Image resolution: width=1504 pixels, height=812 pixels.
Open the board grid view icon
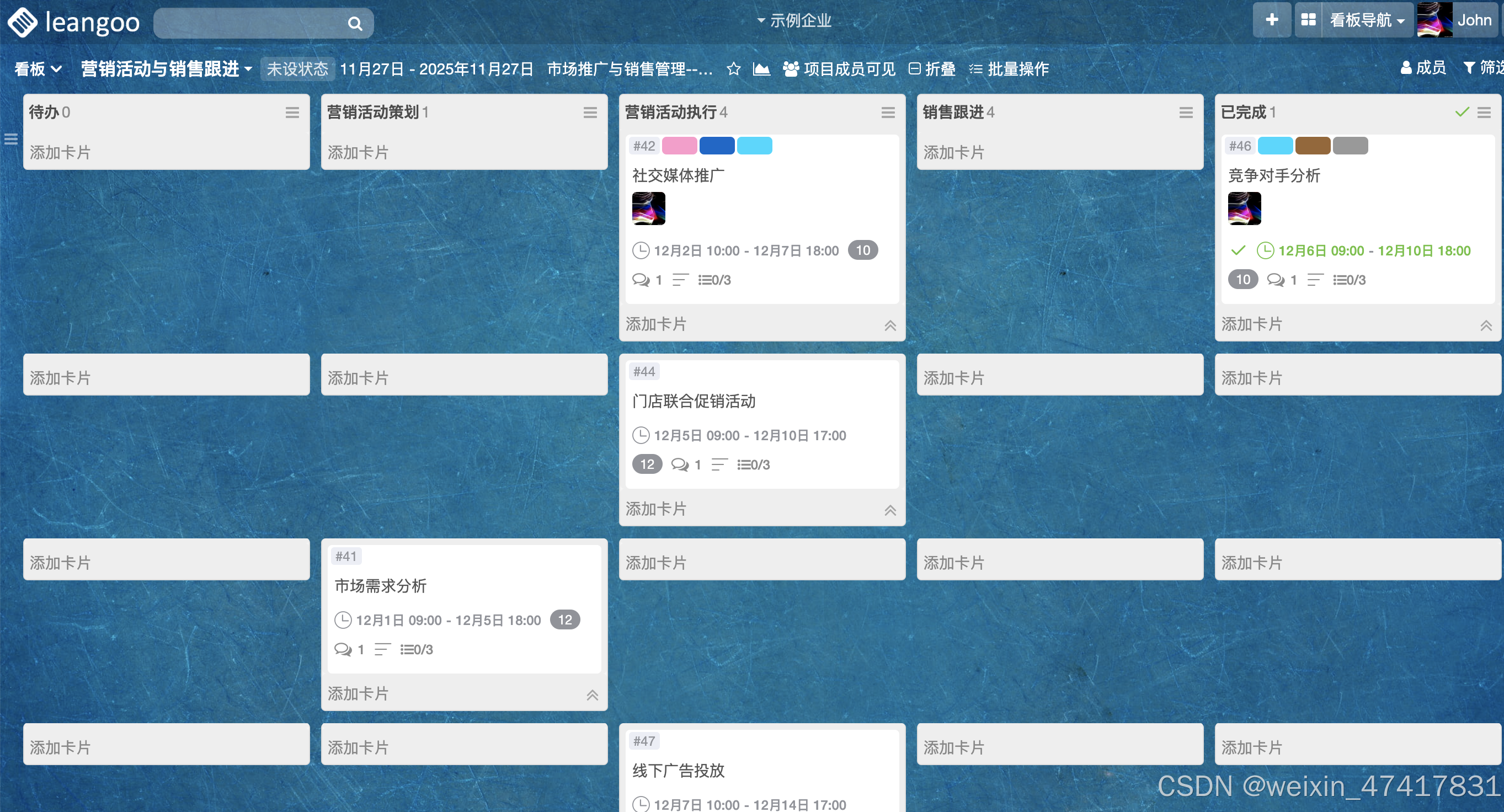click(x=1308, y=20)
